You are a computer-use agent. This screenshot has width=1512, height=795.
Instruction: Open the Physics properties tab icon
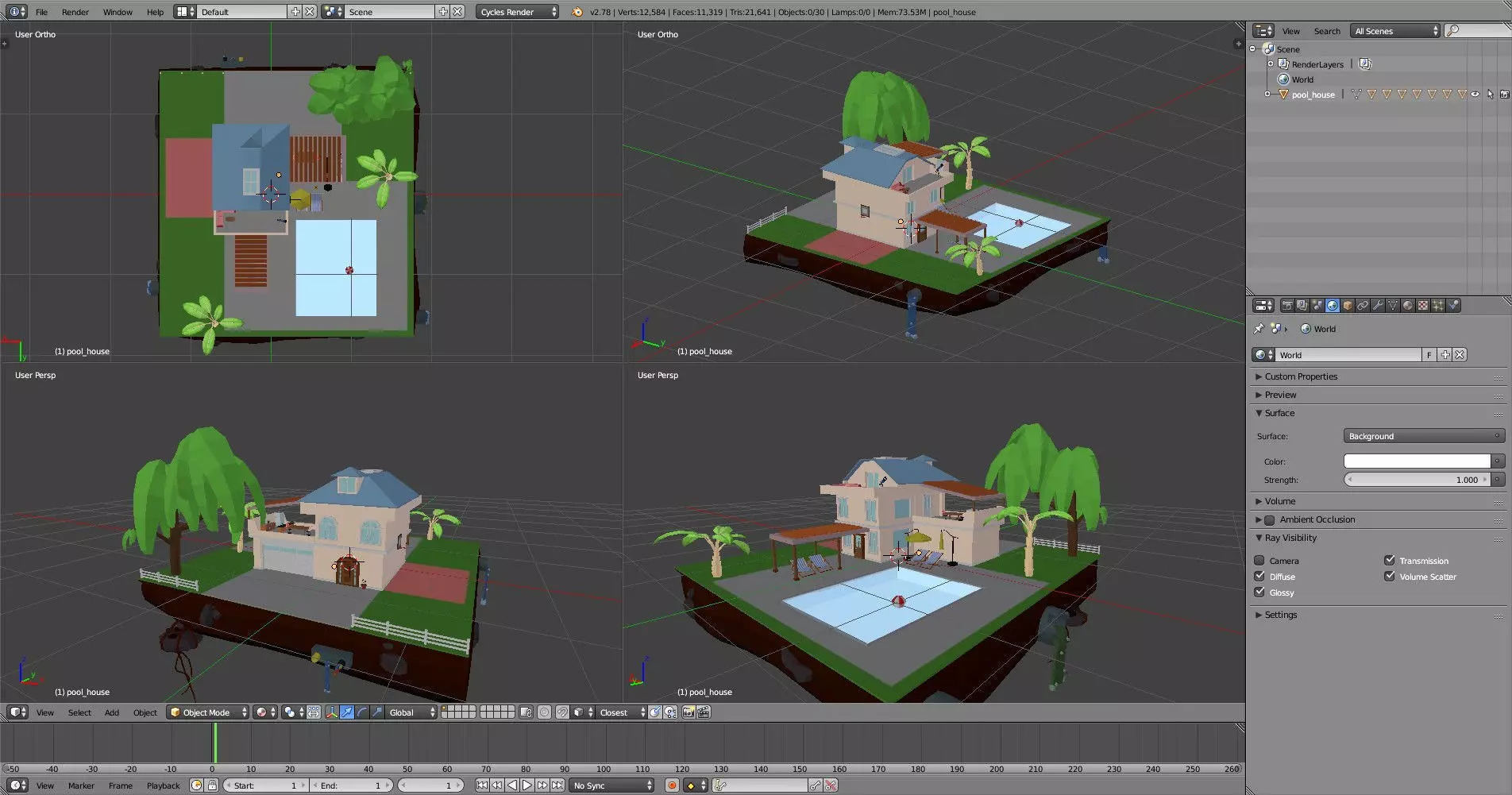point(1453,306)
